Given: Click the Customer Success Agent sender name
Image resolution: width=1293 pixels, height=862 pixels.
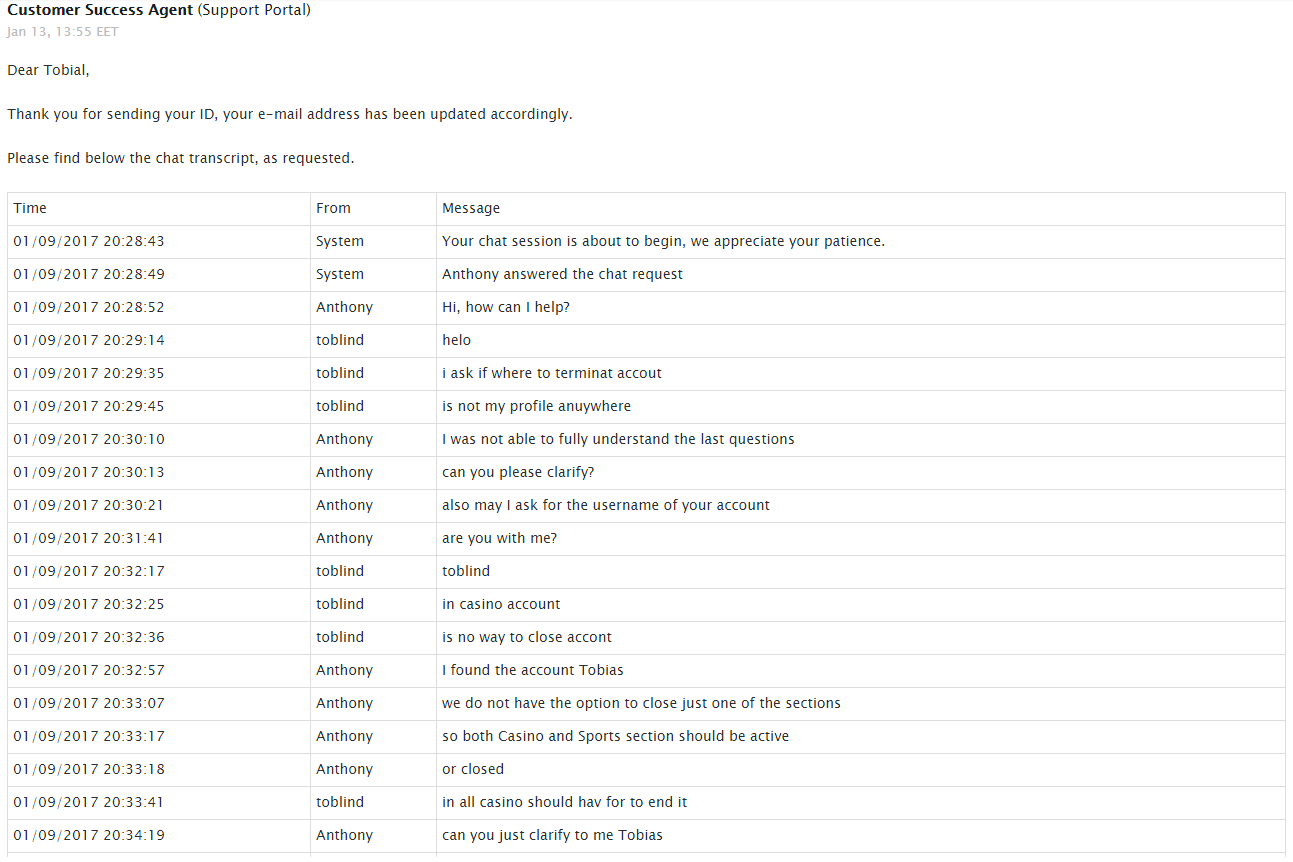Looking at the screenshot, I should [x=100, y=10].
